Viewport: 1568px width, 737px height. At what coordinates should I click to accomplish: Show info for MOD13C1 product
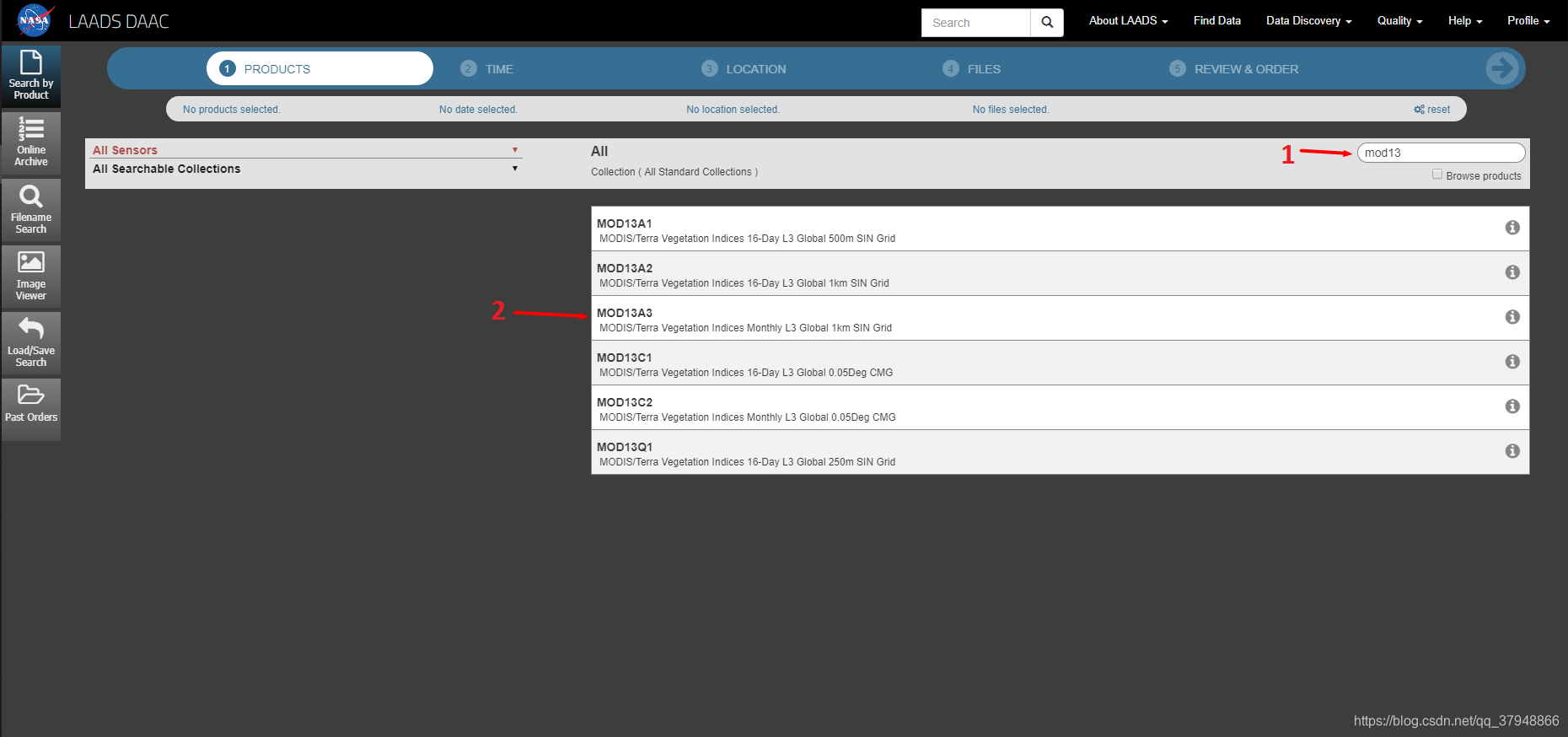[x=1512, y=362]
